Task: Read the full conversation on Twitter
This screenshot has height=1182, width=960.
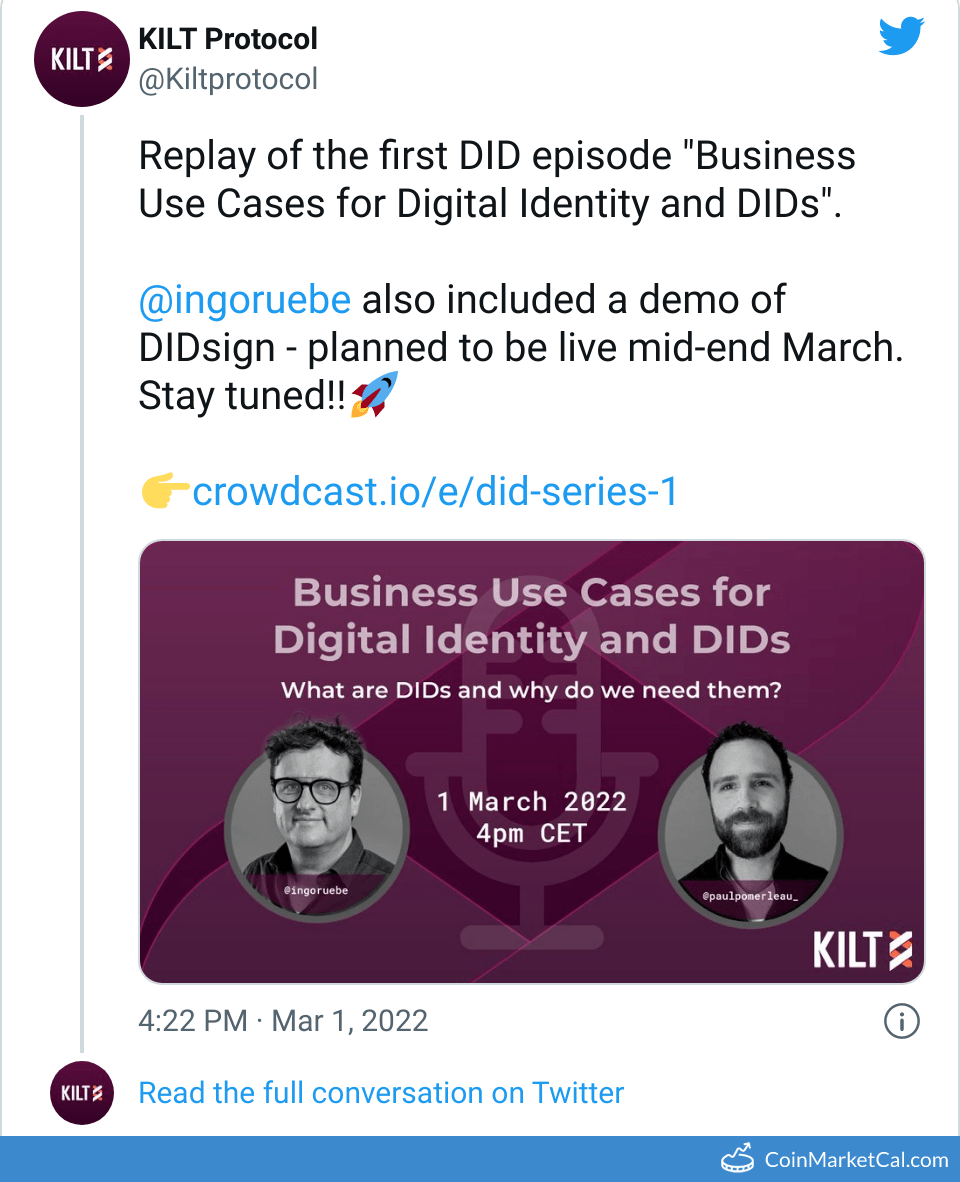Action: (x=381, y=1093)
